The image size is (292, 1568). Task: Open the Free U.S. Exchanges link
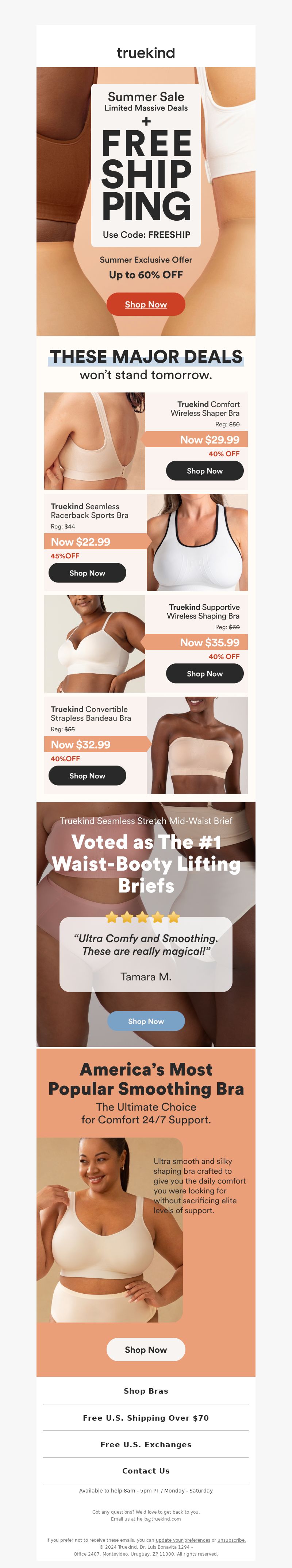pyautogui.click(x=146, y=1444)
